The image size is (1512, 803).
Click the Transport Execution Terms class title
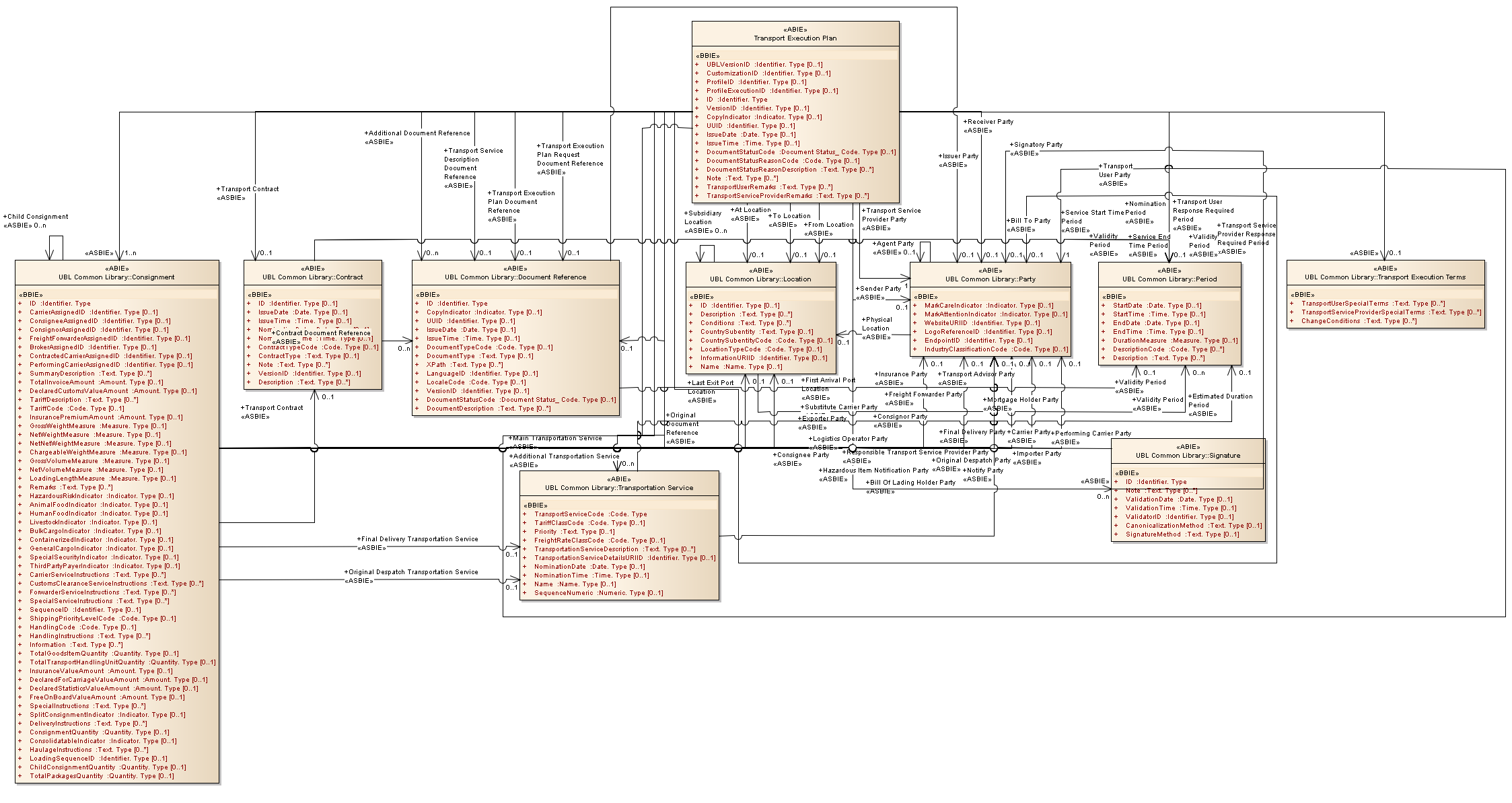[1385, 277]
